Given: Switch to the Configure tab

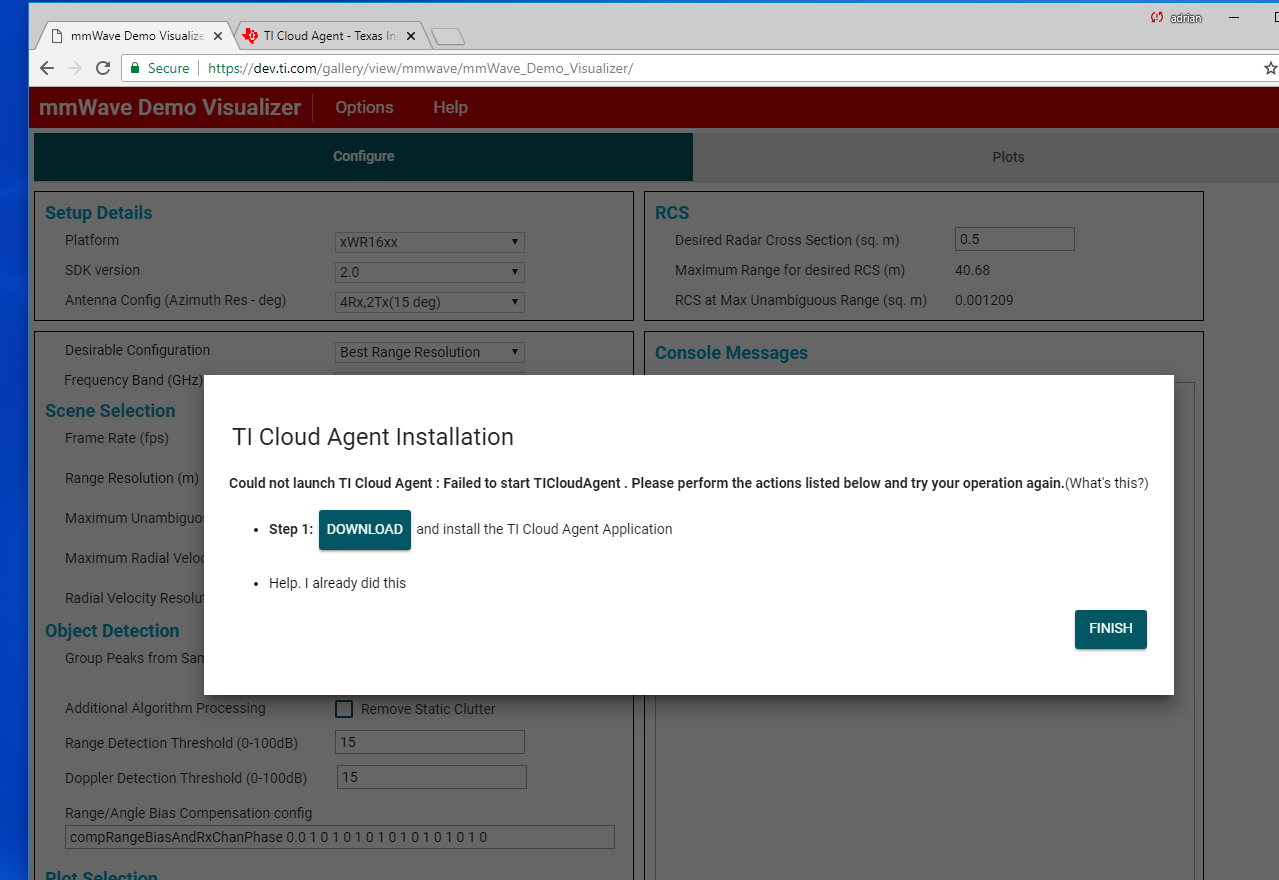Looking at the screenshot, I should click(363, 157).
